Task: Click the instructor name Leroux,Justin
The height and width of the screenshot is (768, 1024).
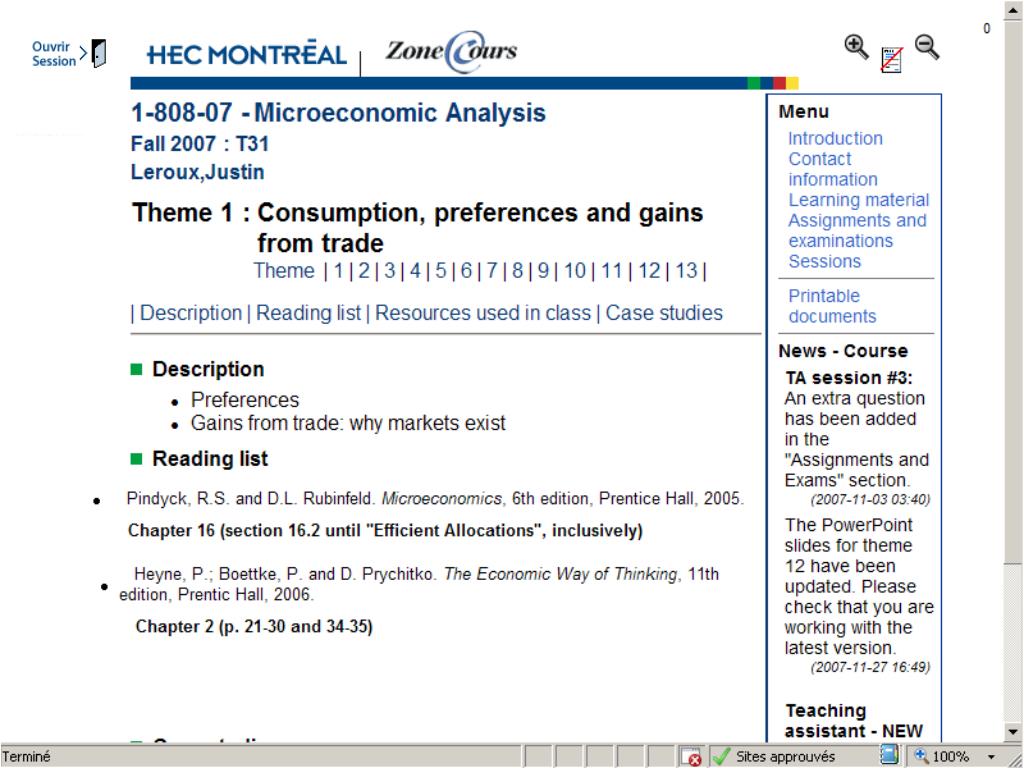Action: coord(198,172)
